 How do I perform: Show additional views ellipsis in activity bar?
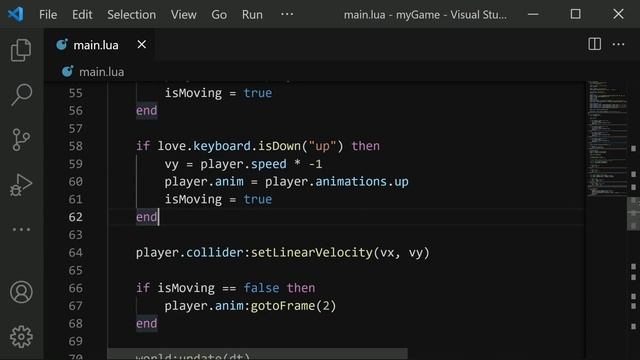point(21,229)
